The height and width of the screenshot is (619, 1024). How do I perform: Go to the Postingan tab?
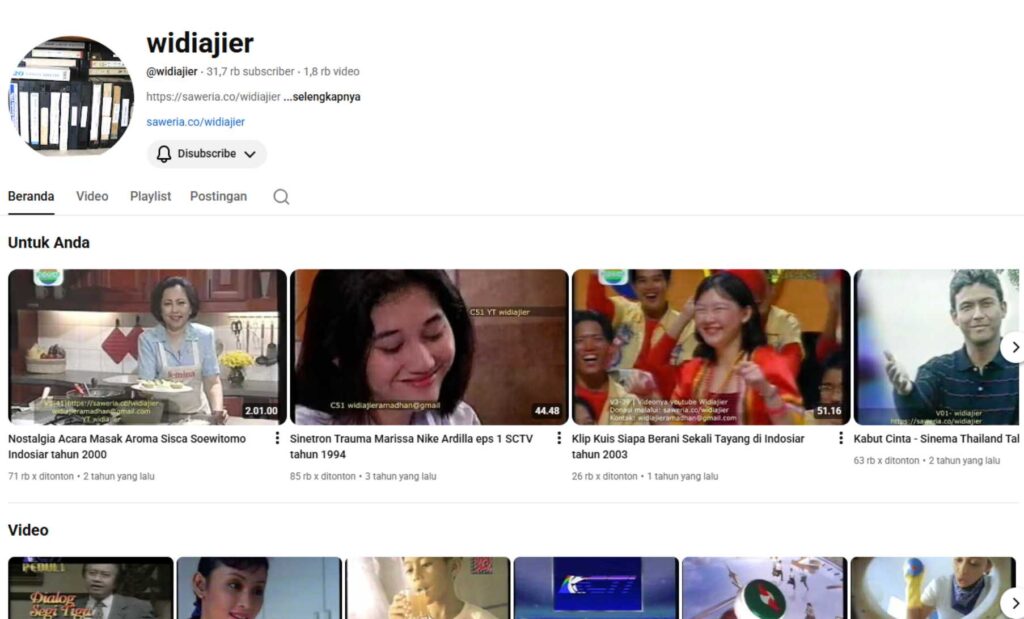[x=218, y=196]
